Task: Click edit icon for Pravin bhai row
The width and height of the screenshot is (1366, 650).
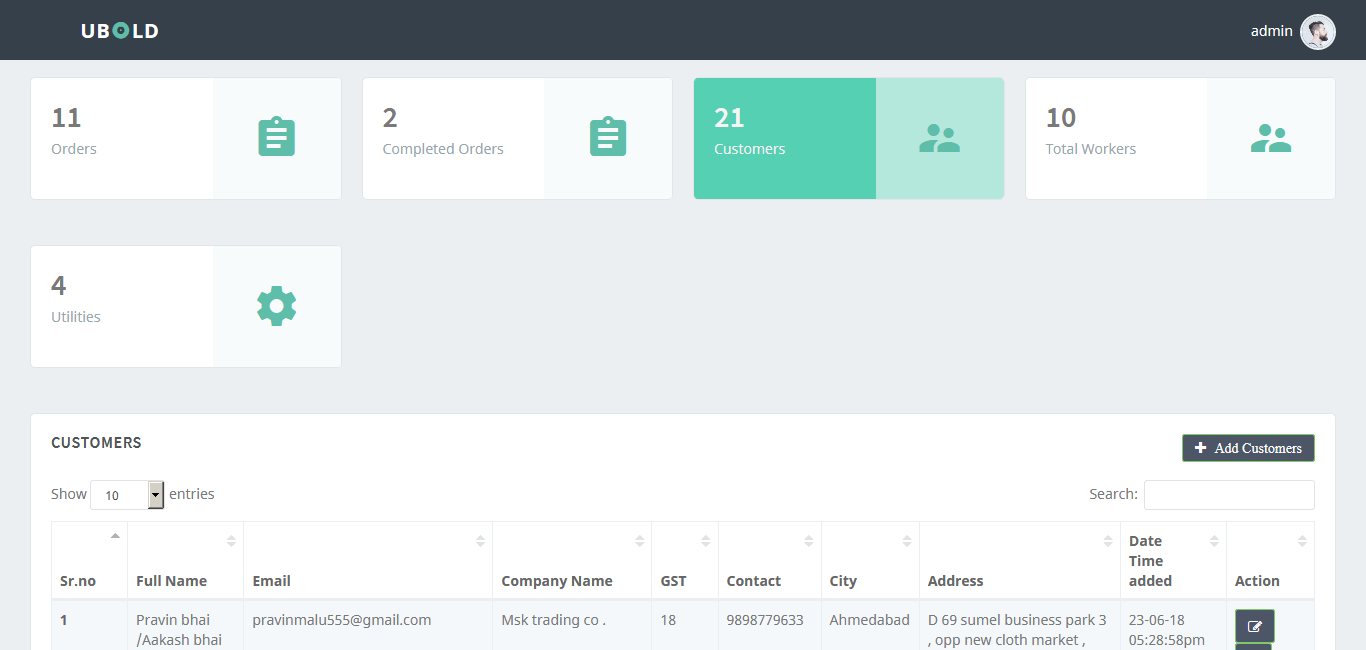Action: 1255,626
